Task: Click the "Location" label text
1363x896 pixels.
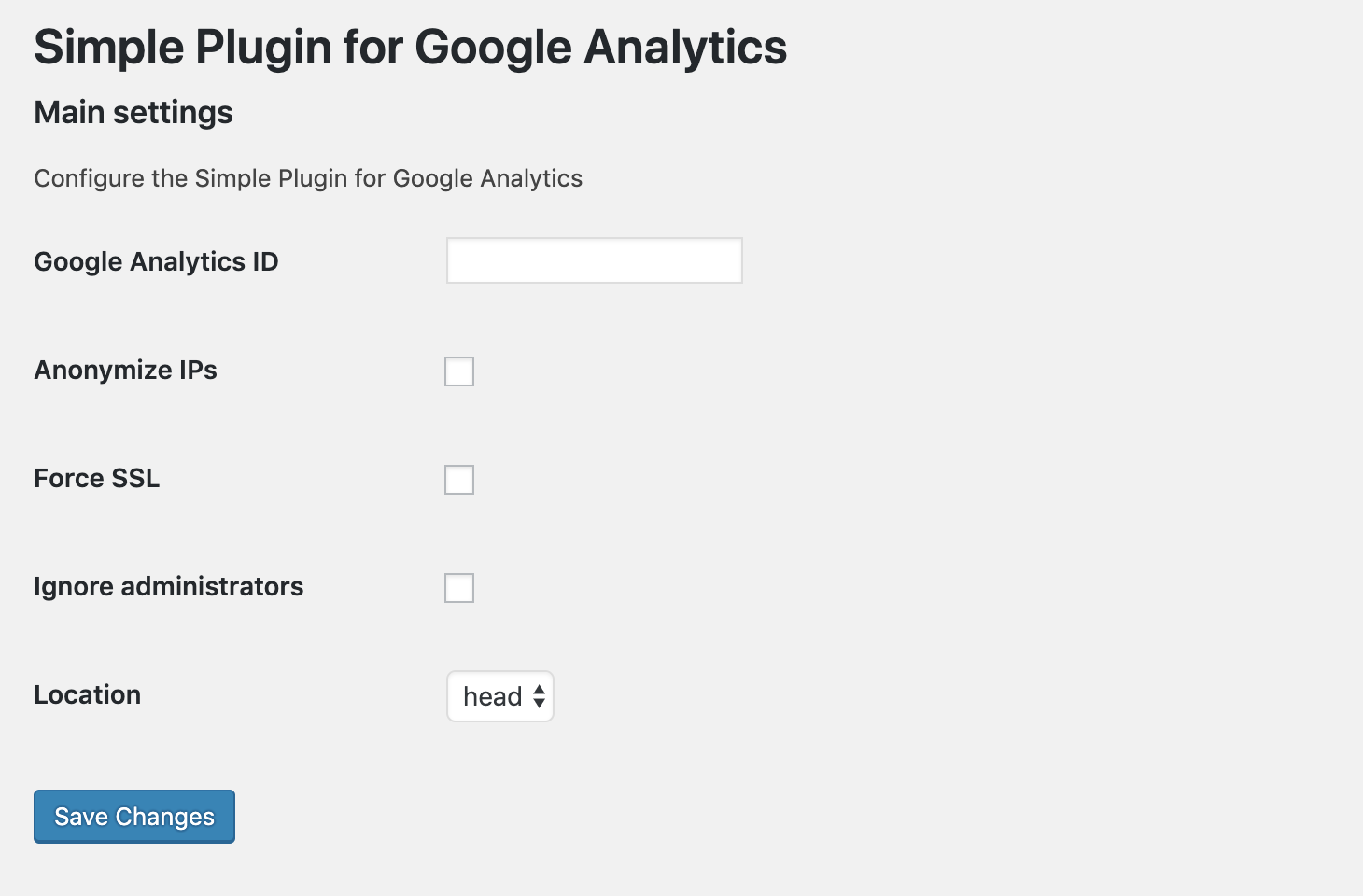Action: 87,694
